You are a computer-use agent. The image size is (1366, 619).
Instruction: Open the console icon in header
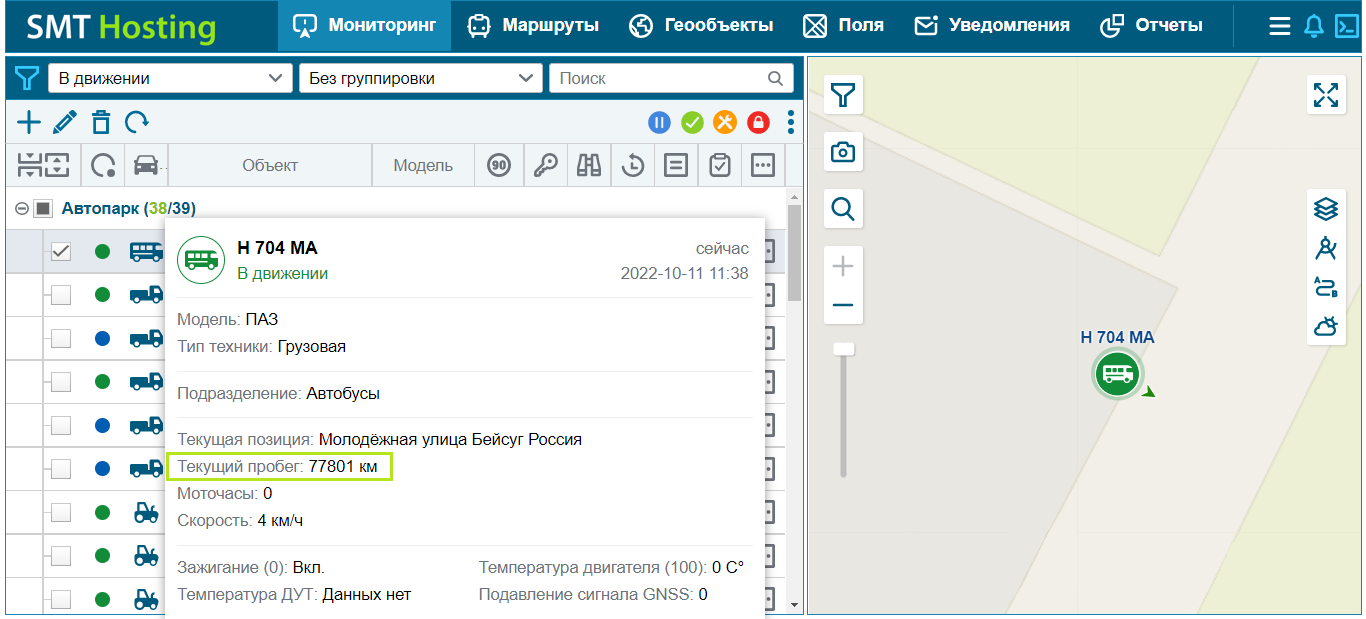(1346, 27)
